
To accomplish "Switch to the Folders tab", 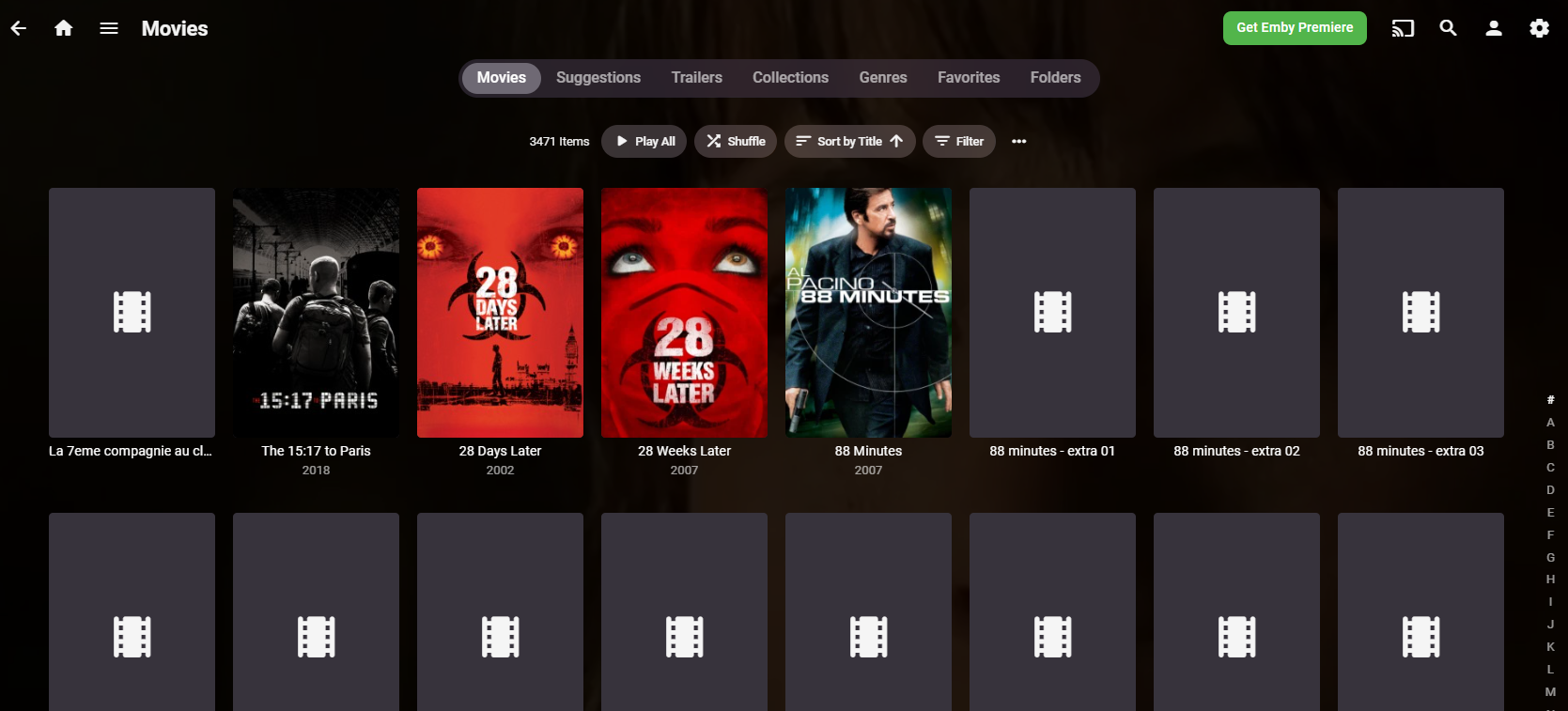I will [x=1056, y=78].
